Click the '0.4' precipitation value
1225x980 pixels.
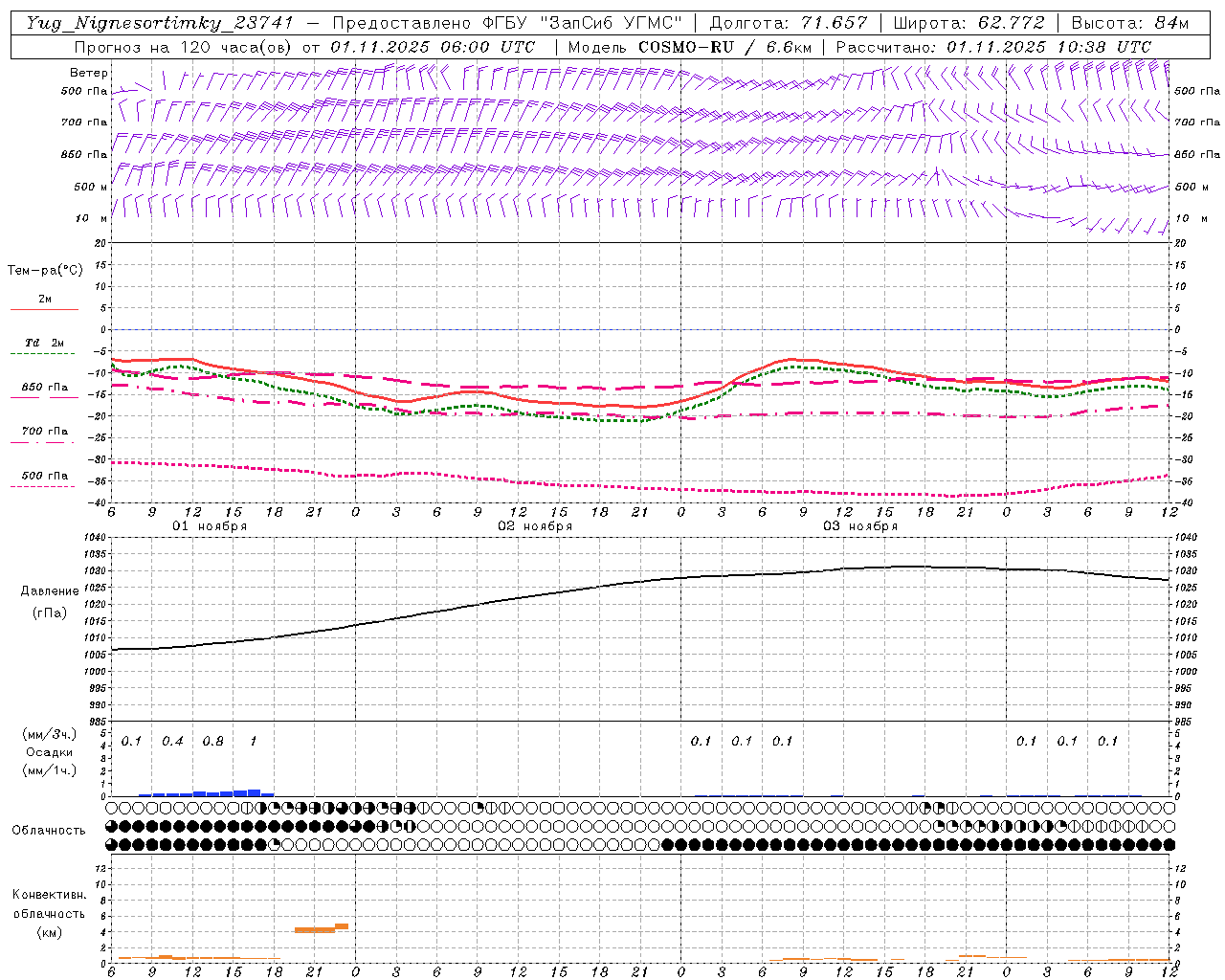click(172, 742)
